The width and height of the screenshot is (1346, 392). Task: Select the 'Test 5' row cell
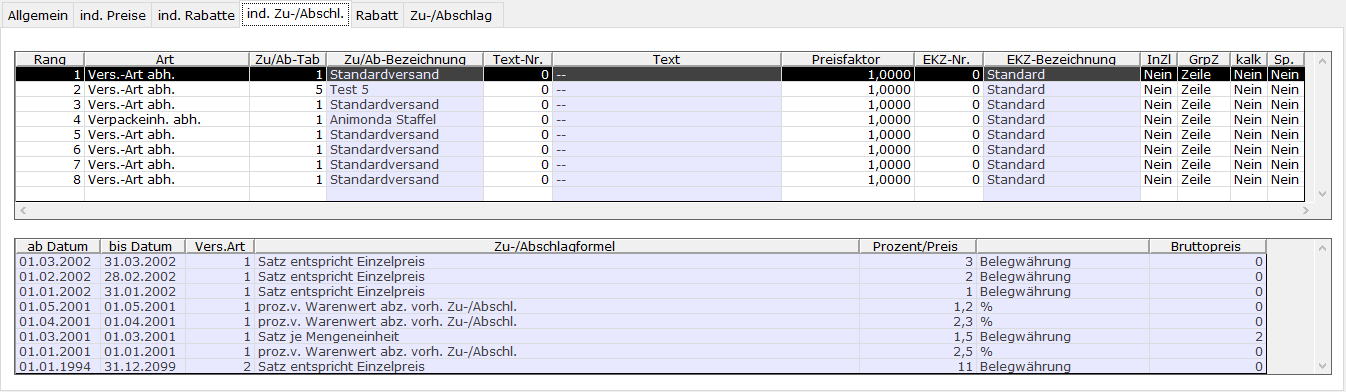click(404, 89)
